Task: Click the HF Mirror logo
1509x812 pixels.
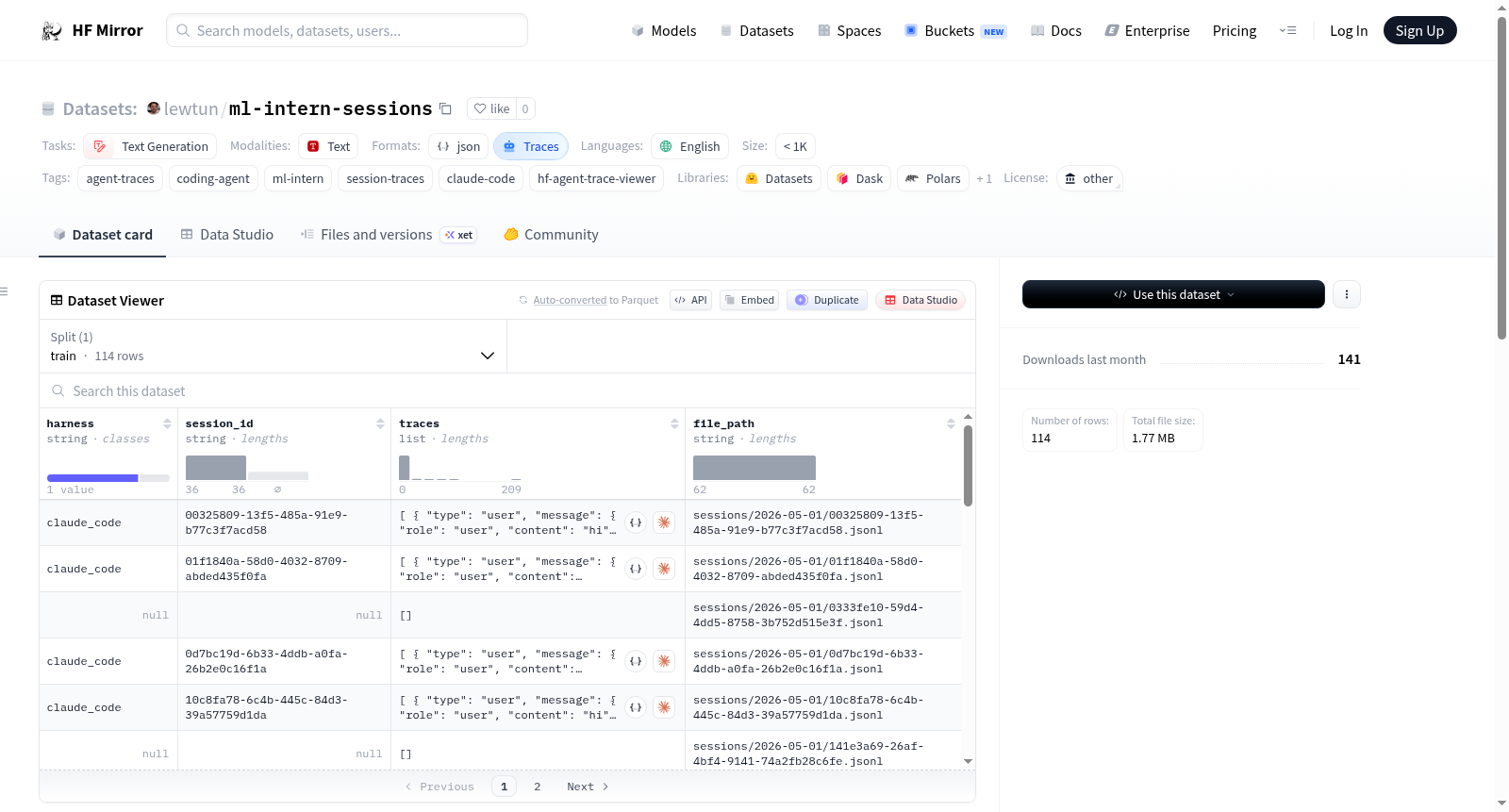Action: click(x=92, y=30)
